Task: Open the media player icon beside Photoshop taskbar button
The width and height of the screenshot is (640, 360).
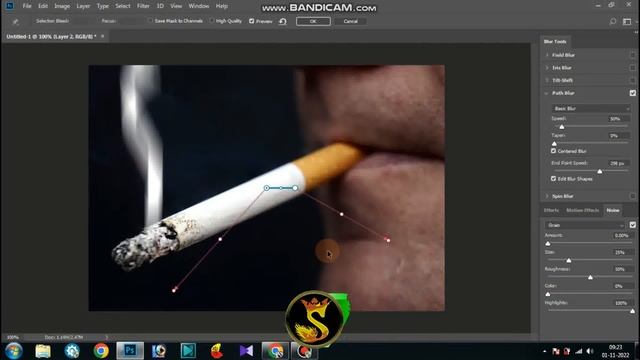Action: point(159,351)
